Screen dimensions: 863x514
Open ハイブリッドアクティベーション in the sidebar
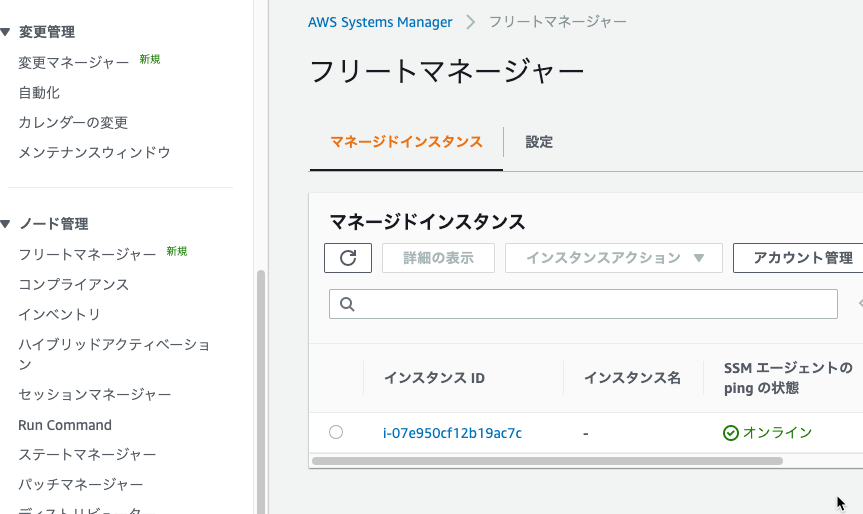pyautogui.click(x=114, y=354)
